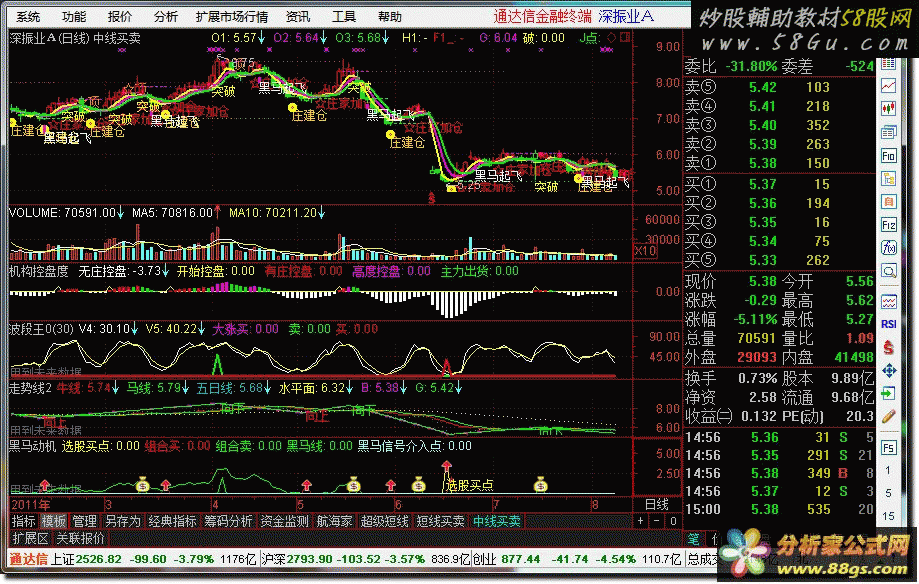The width and height of the screenshot is (919, 584).
Task: Open the sector tree icon
Action: pos(889,178)
